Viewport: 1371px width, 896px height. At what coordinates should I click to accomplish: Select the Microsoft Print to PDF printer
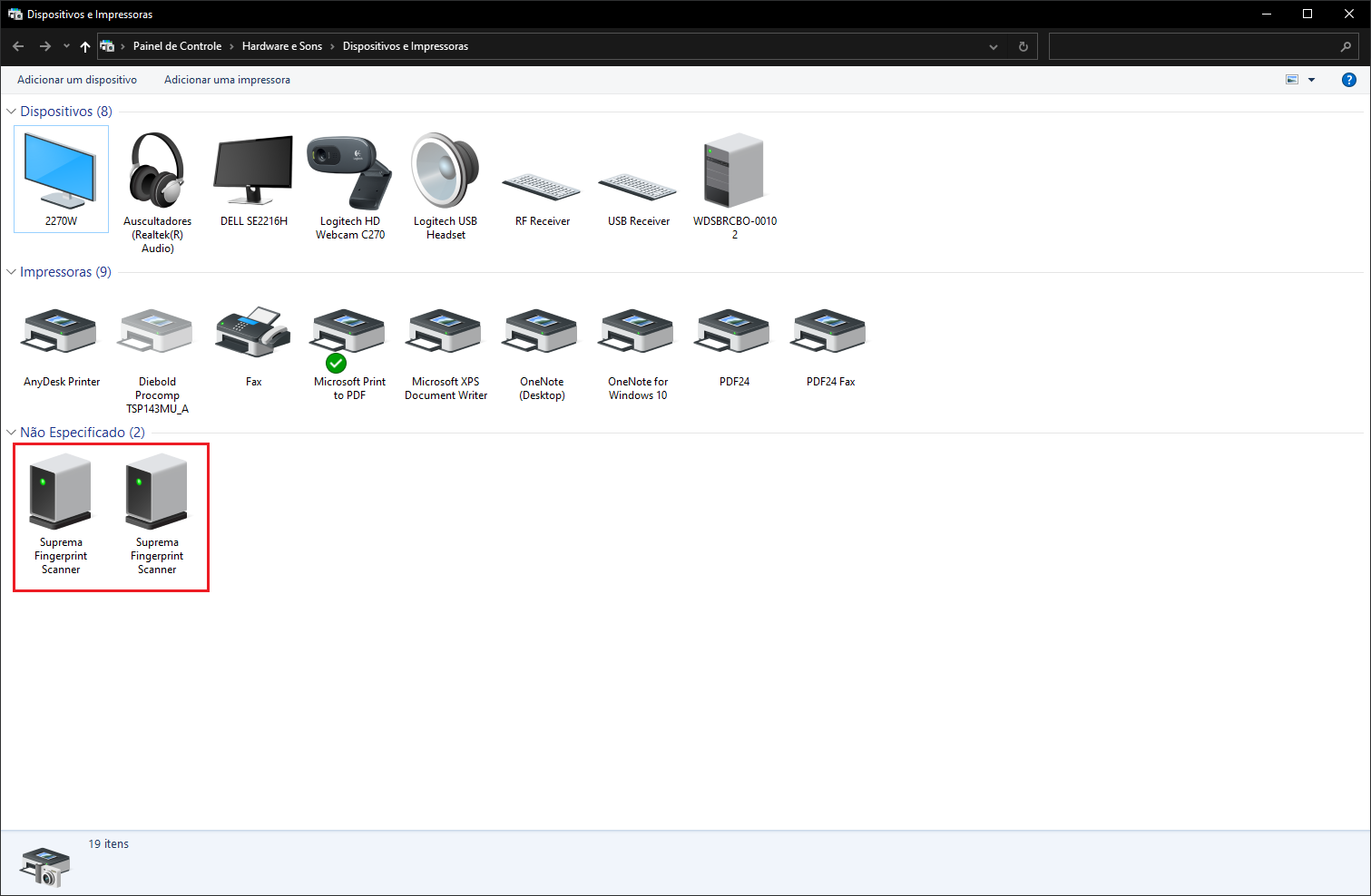pyautogui.click(x=349, y=333)
